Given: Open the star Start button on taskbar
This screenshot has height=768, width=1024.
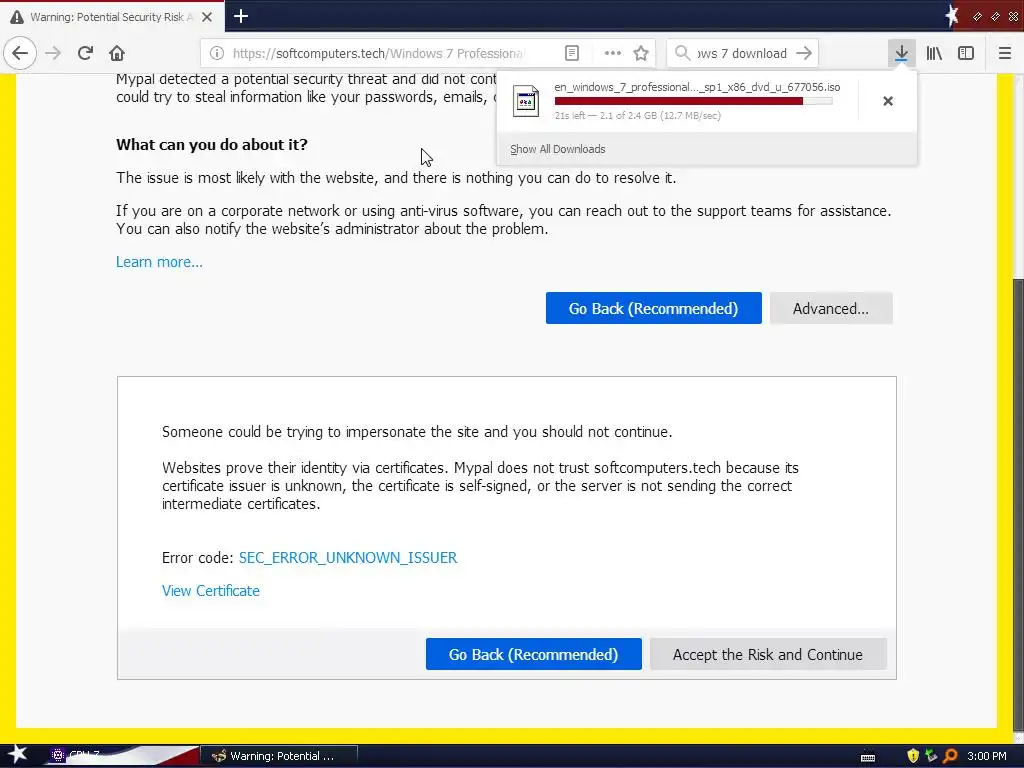Looking at the screenshot, I should click(x=17, y=755).
